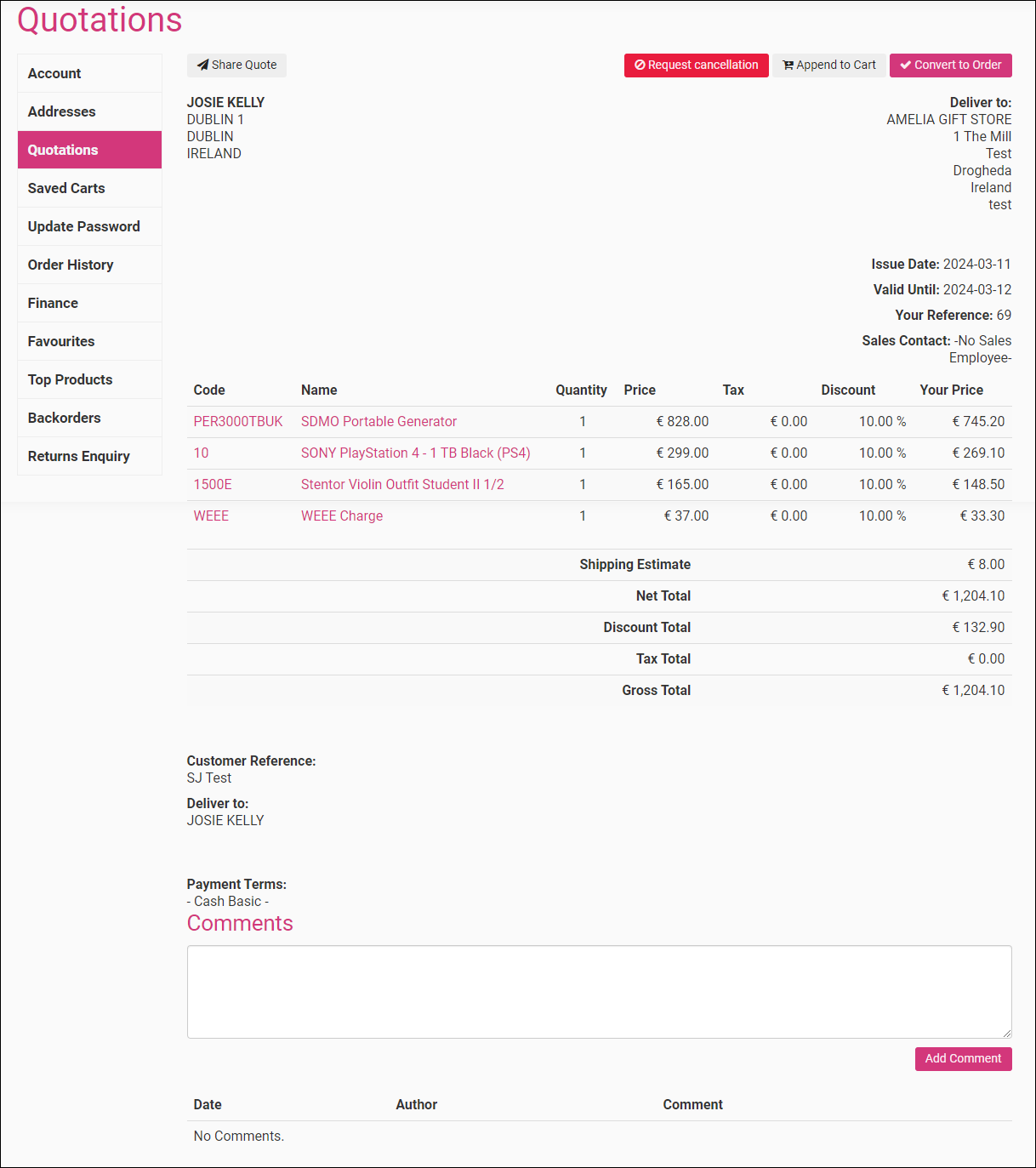
Task: Open the SDMO Portable Generator product link
Action: (379, 422)
